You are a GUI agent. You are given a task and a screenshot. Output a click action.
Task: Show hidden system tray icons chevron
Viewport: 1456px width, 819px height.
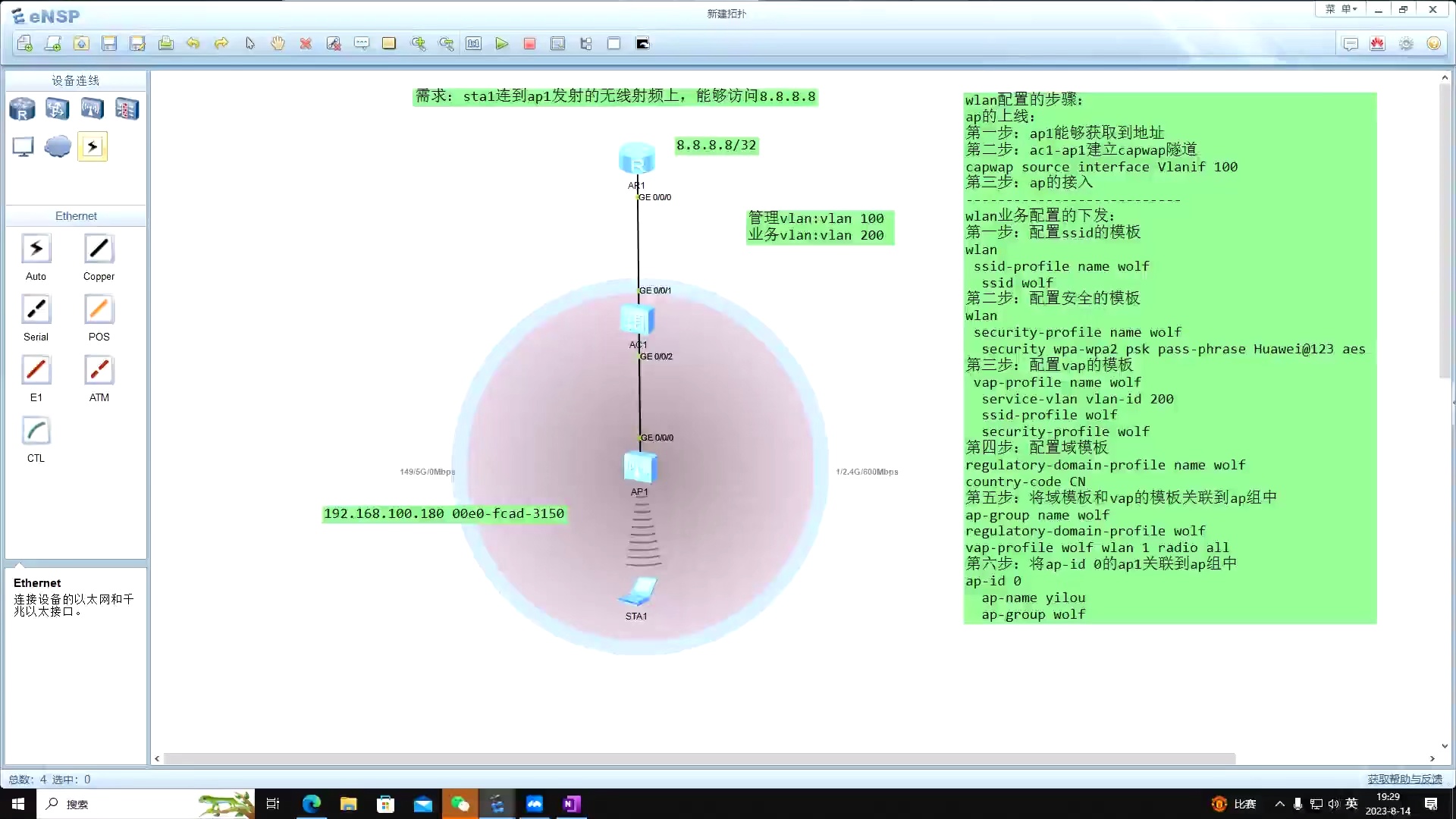[x=1279, y=804]
